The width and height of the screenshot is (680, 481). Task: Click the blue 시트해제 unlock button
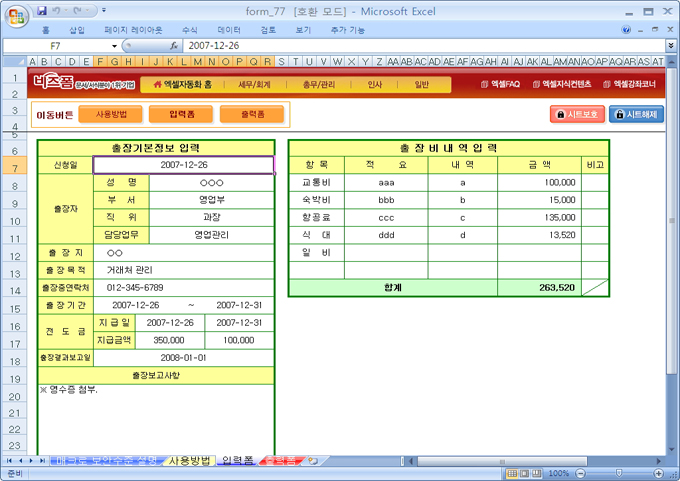point(635,114)
